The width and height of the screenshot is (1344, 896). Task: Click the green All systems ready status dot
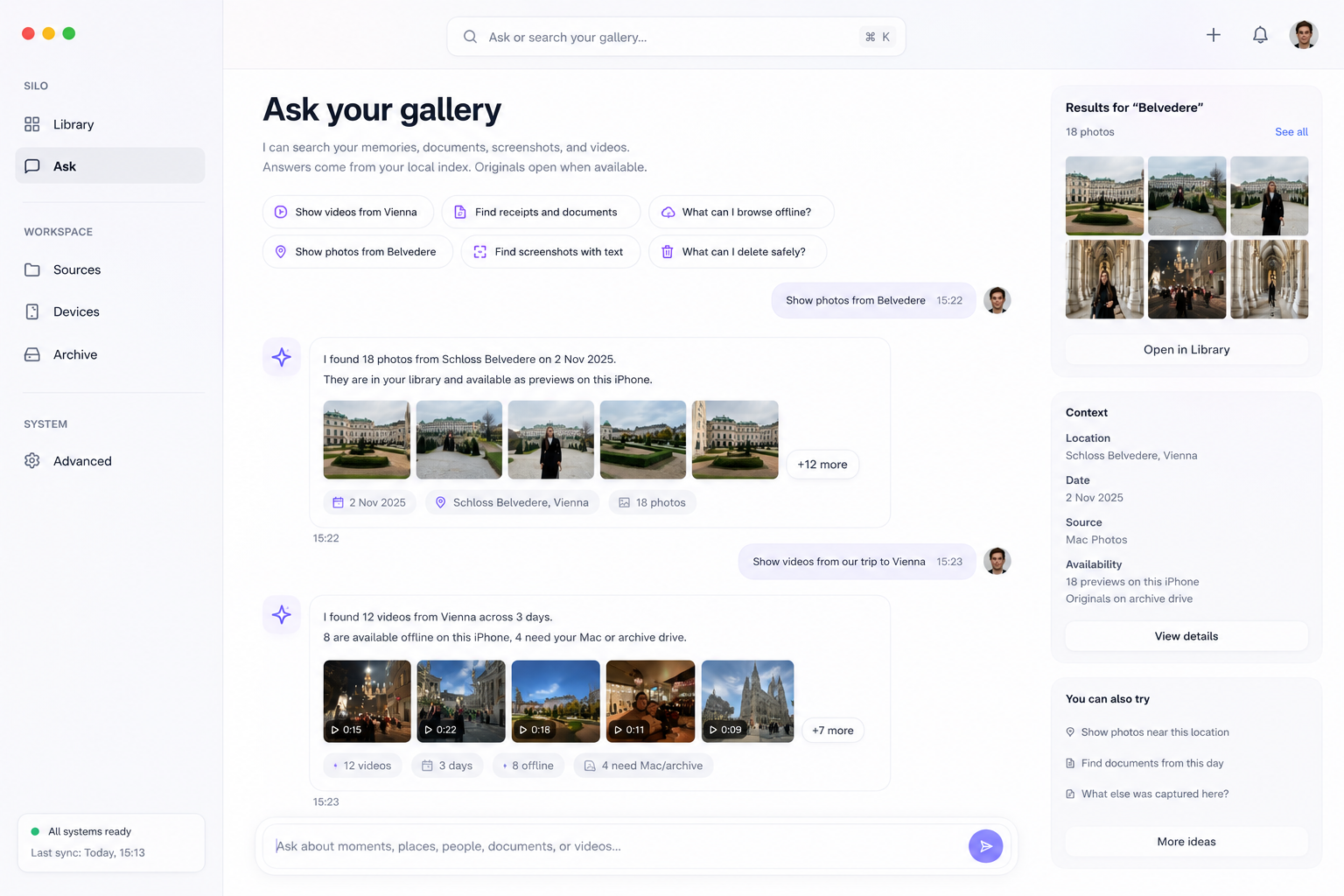[x=35, y=831]
